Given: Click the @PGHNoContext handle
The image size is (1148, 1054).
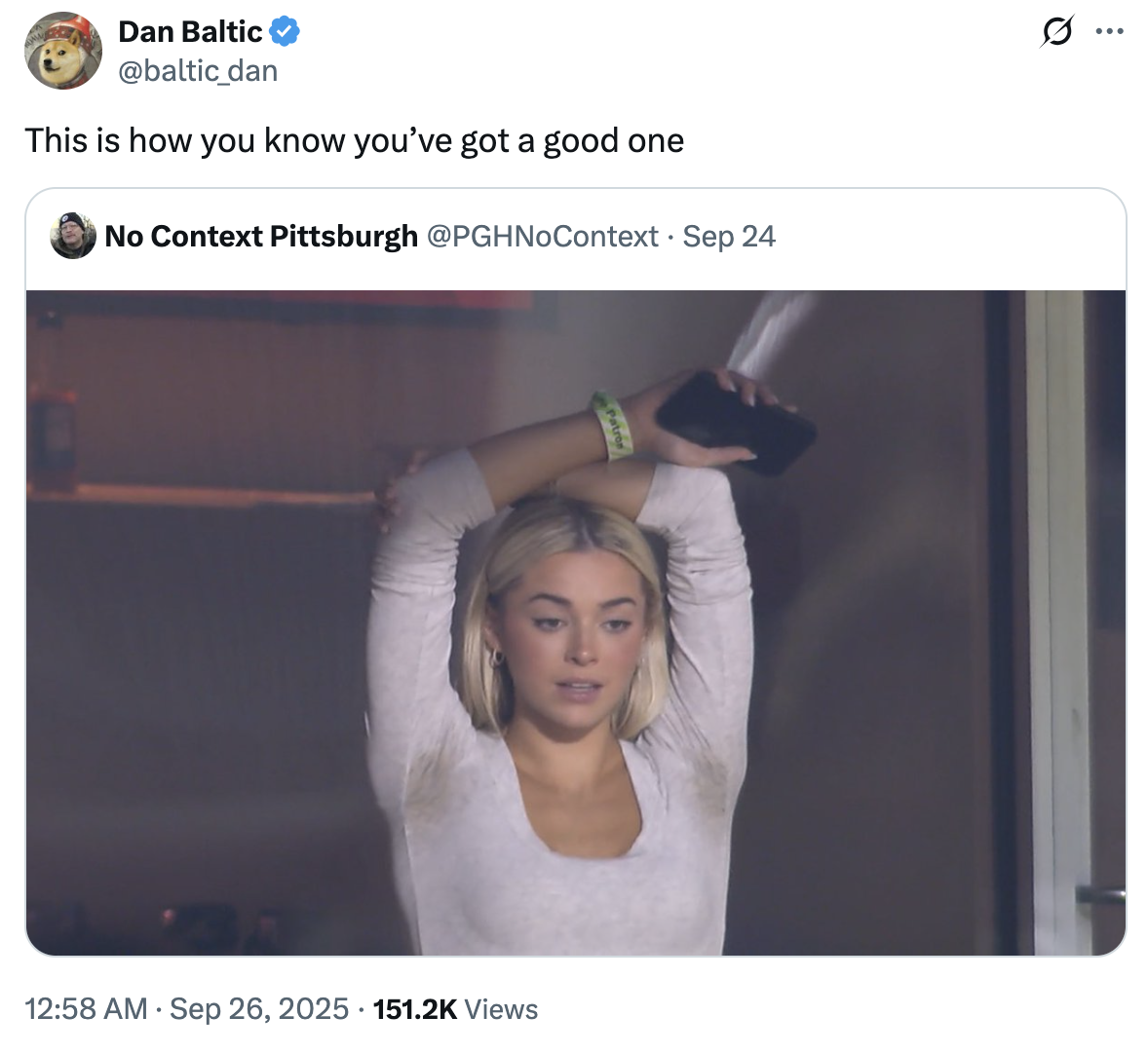Looking at the screenshot, I should tap(542, 237).
